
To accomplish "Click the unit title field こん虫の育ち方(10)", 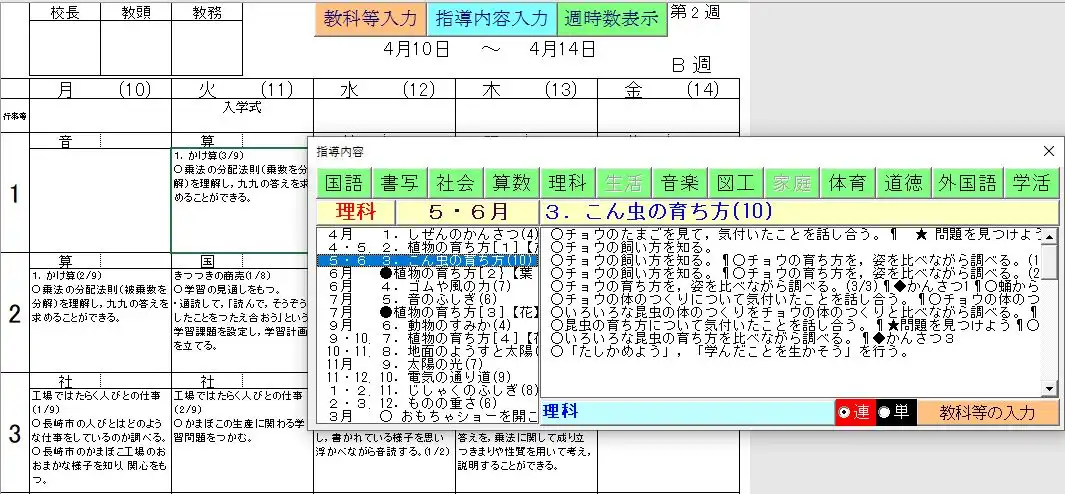I will tap(799, 212).
